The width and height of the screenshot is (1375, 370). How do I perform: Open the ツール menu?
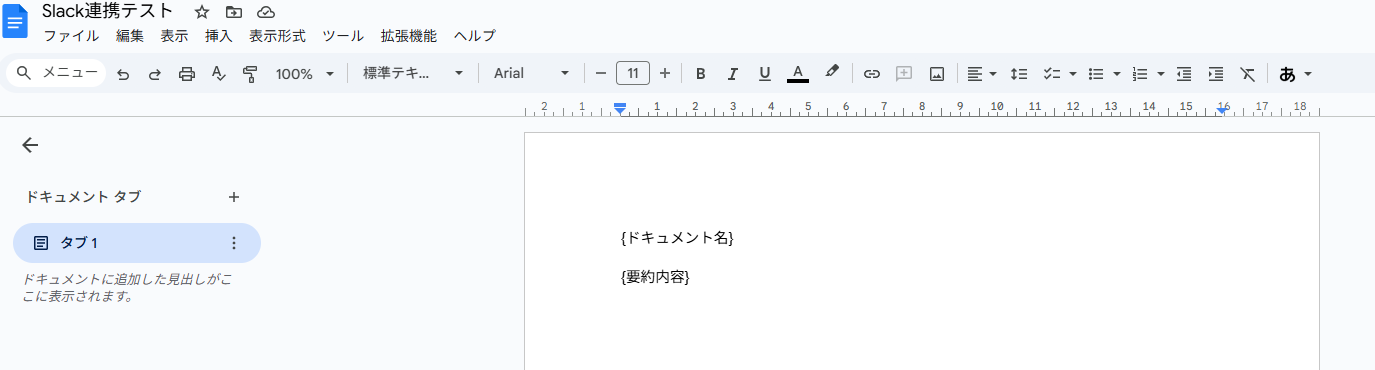coord(343,35)
